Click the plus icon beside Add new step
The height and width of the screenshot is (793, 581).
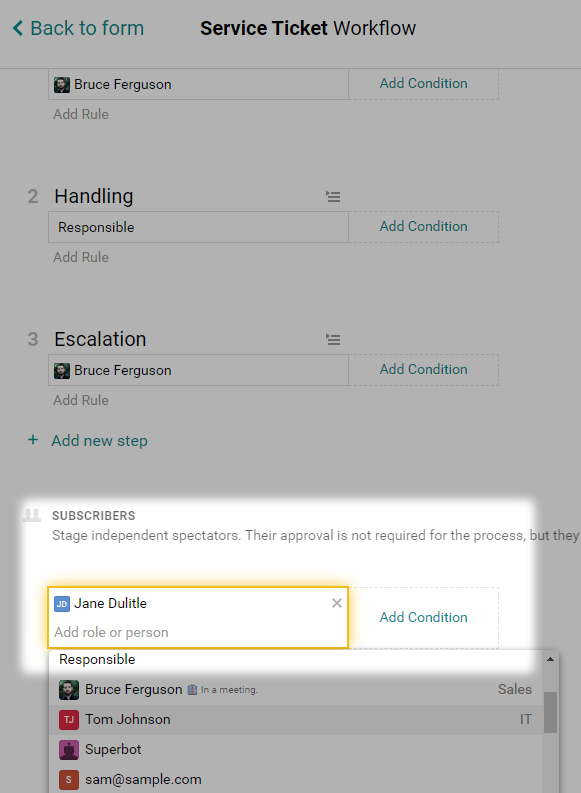(33, 440)
